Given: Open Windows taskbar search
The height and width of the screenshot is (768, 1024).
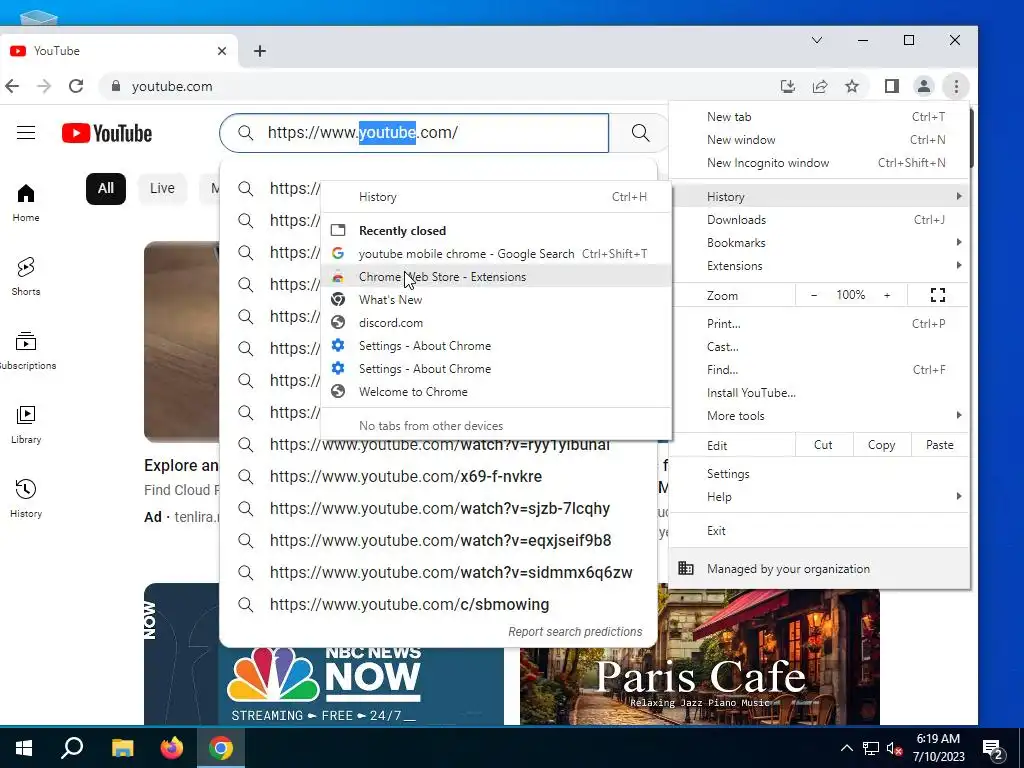Looking at the screenshot, I should point(72,748).
